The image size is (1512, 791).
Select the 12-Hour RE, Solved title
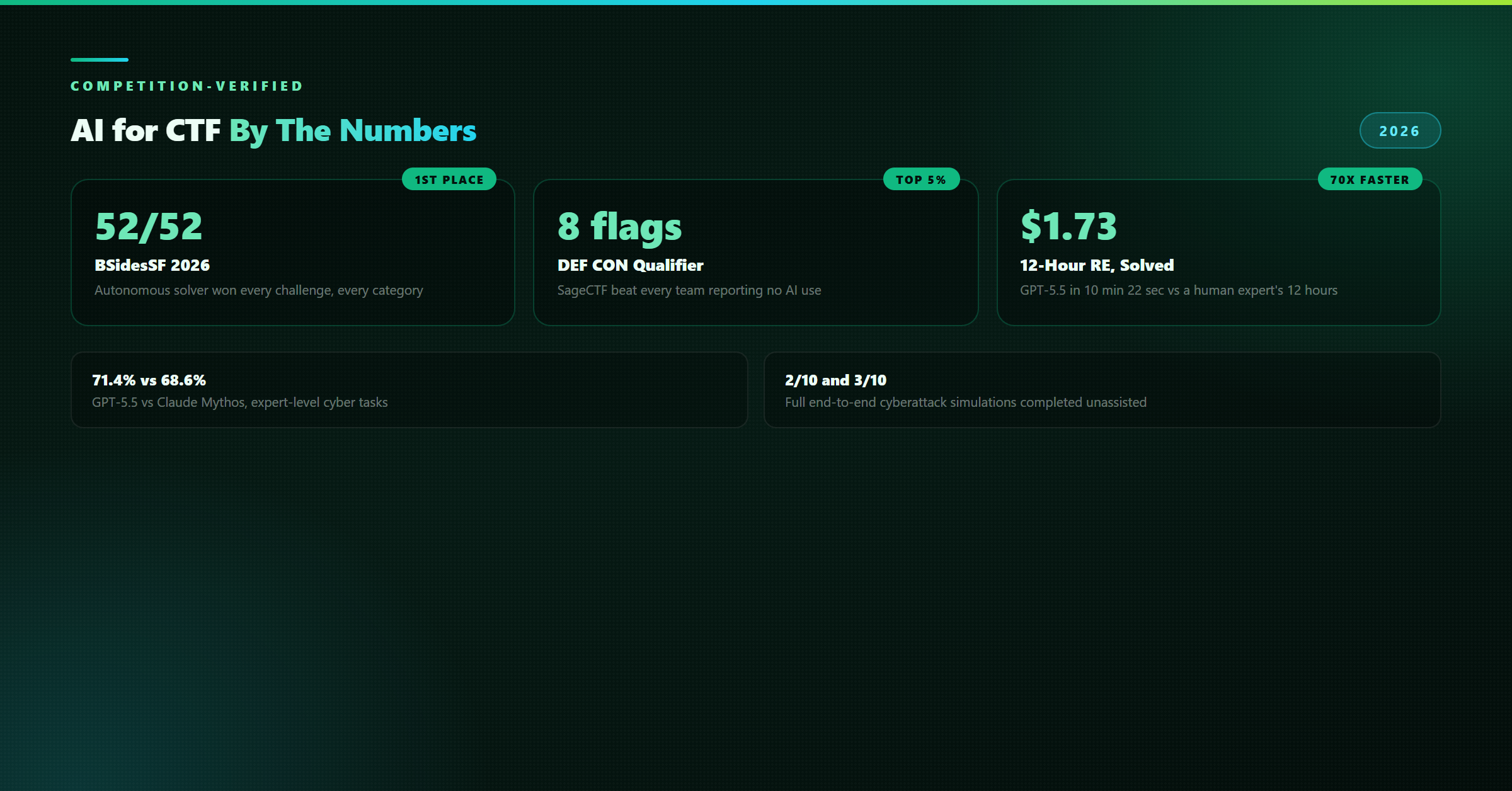tap(1097, 265)
